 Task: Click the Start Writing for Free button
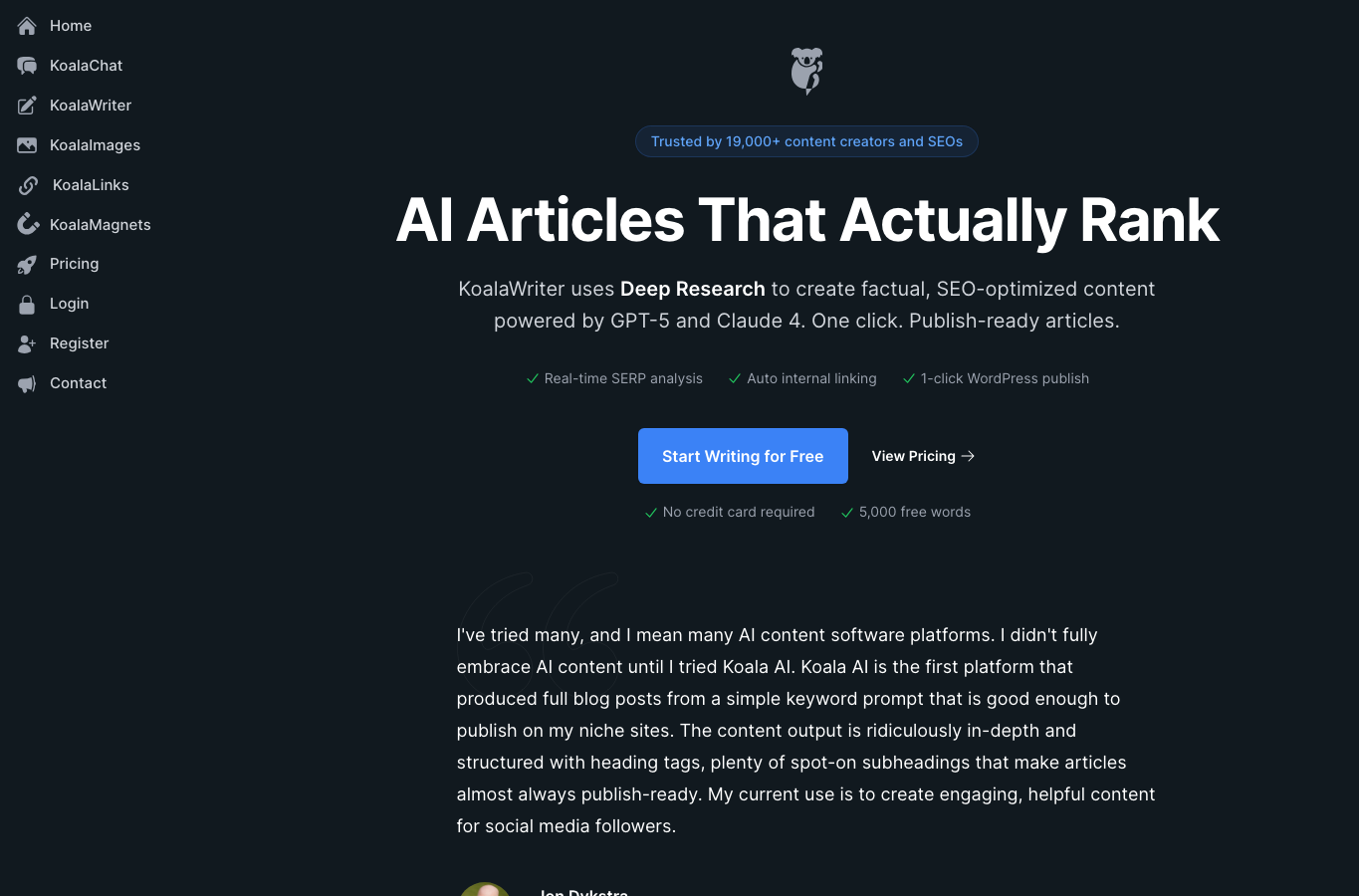click(743, 456)
